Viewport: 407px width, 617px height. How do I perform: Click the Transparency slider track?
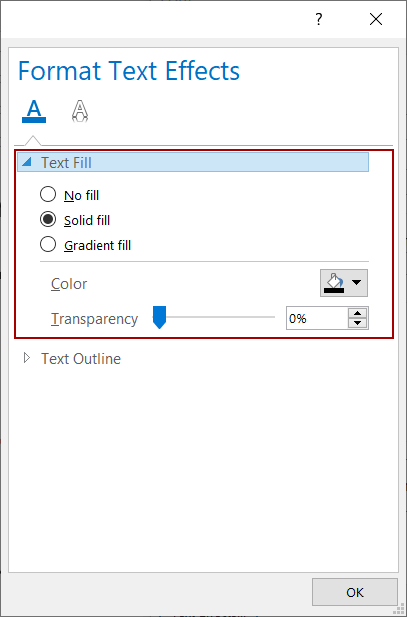[214, 317]
